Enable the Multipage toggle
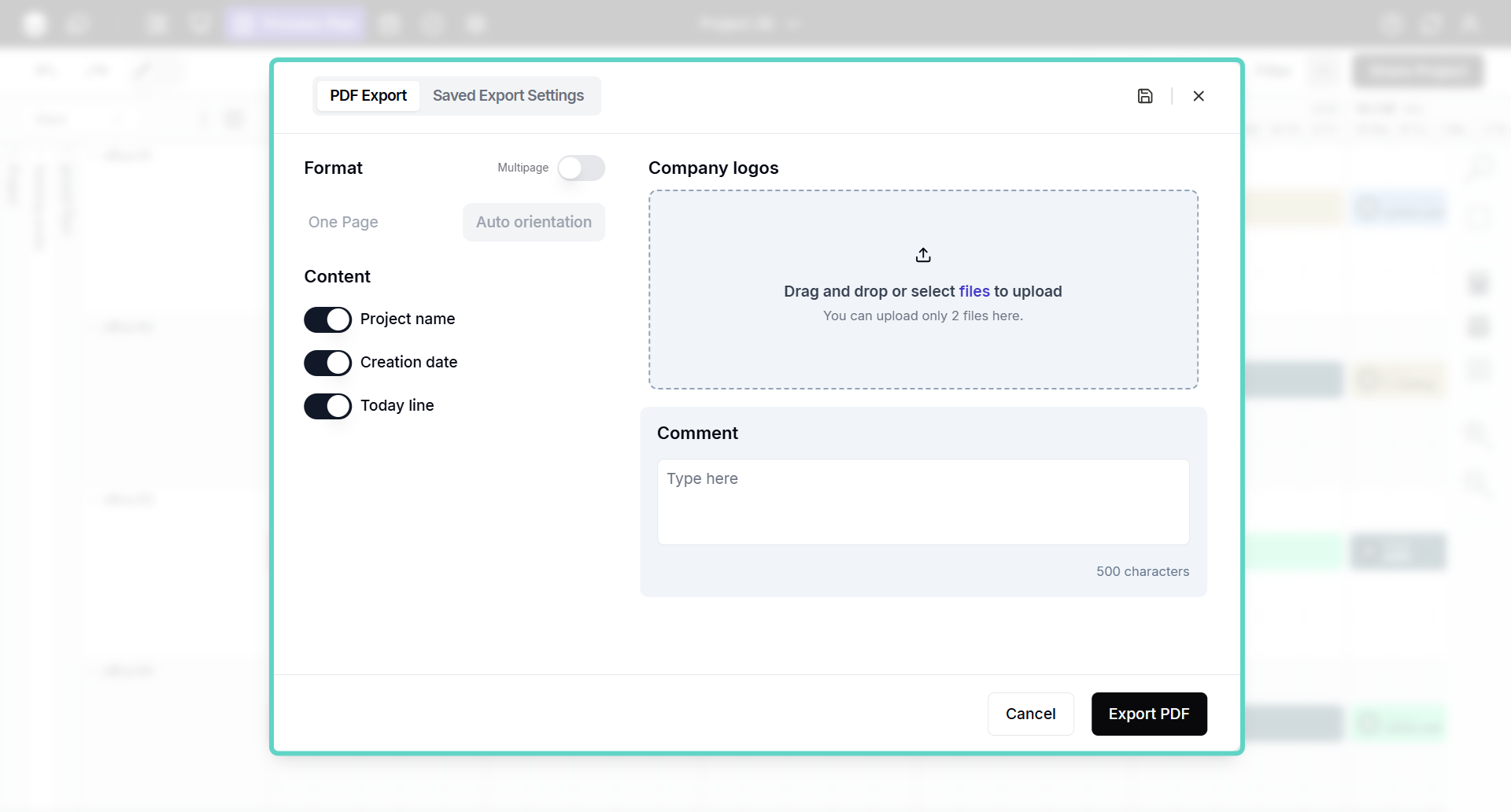Image resolution: width=1511 pixels, height=812 pixels. [581, 168]
